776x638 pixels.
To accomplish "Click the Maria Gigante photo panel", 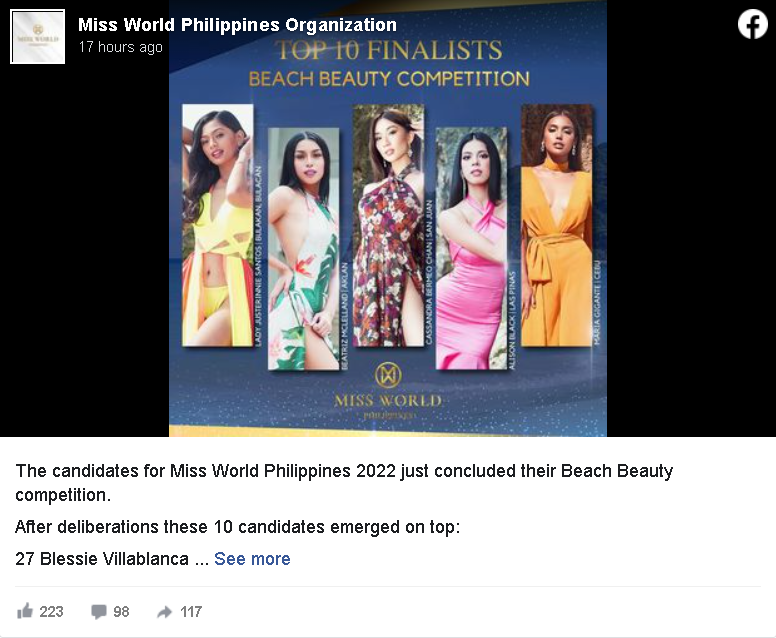I will click(x=557, y=225).
